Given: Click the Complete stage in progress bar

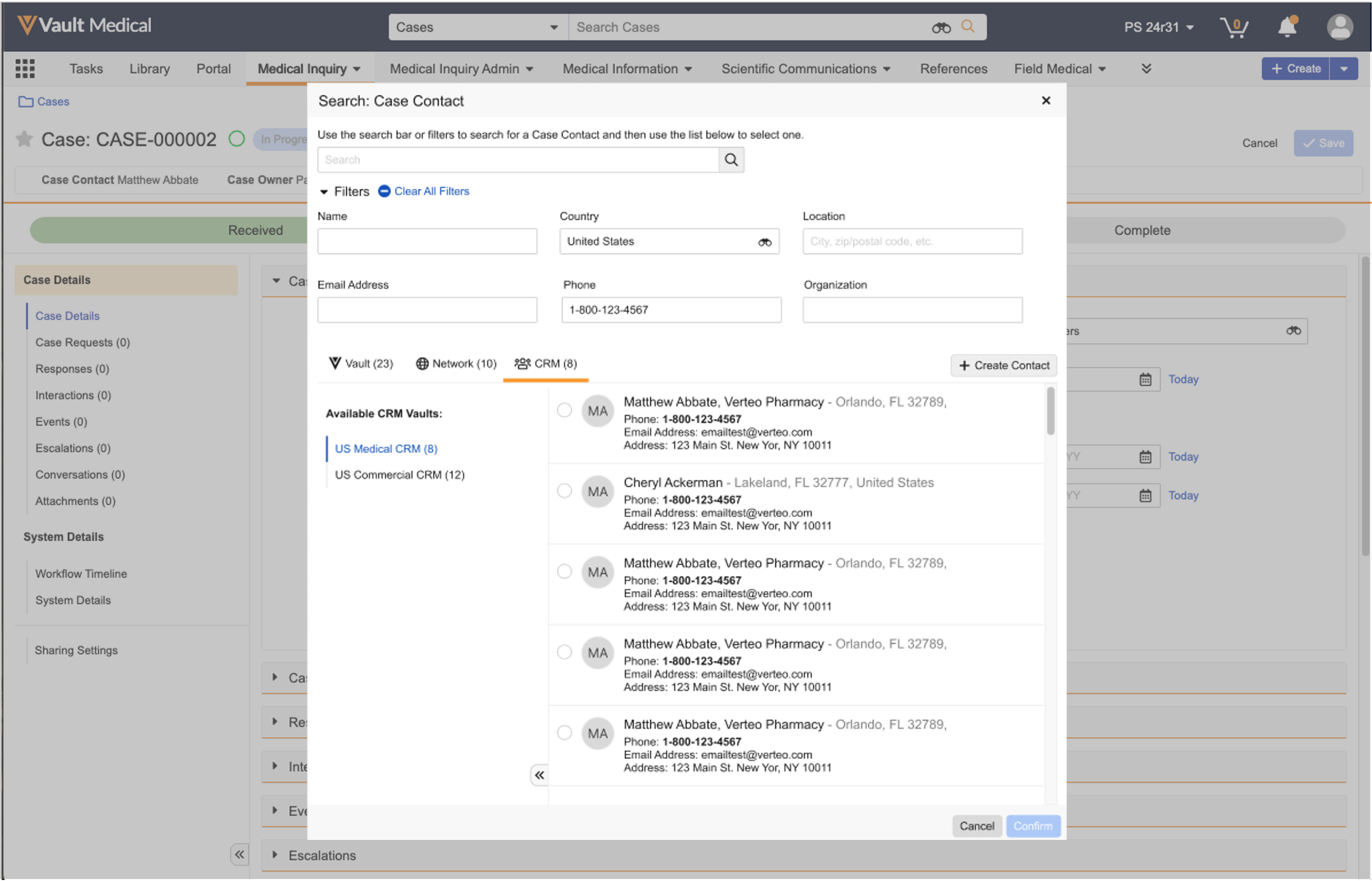Looking at the screenshot, I should pyautogui.click(x=1206, y=231).
